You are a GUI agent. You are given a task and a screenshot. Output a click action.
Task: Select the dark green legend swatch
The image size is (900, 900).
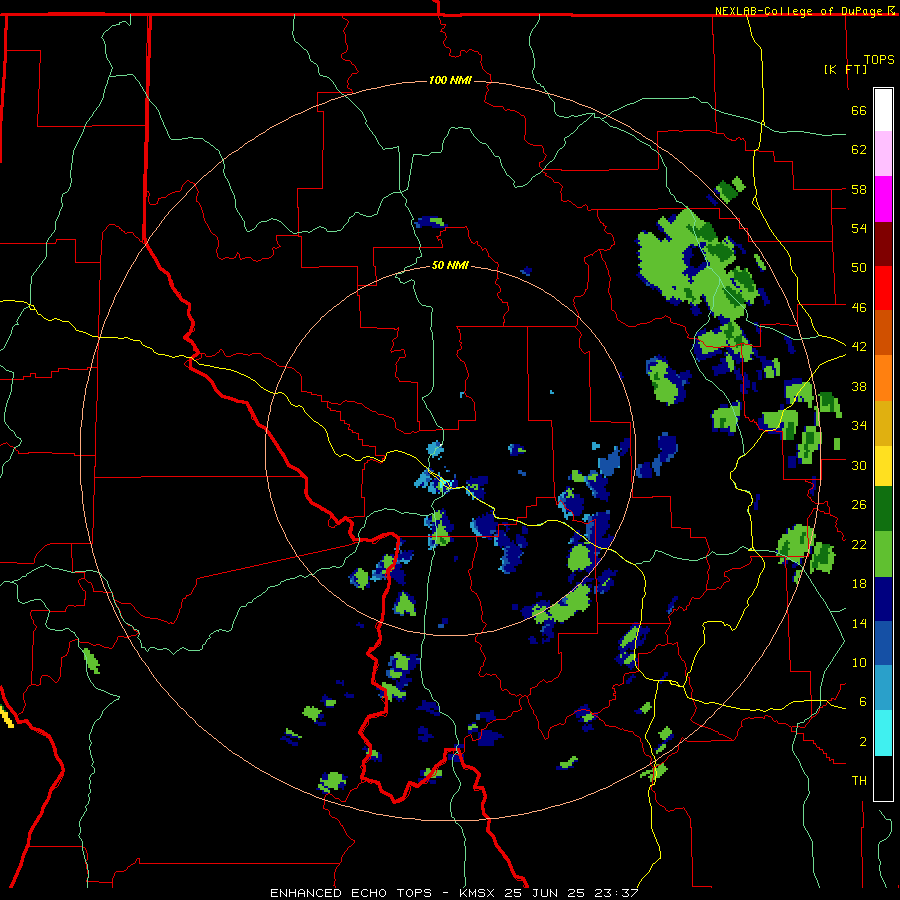883,509
